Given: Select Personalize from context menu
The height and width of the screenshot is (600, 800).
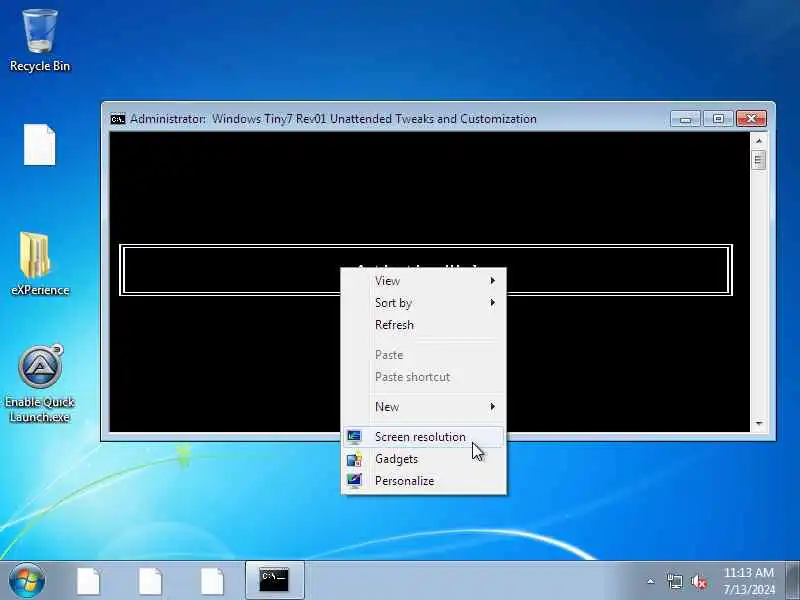Looking at the screenshot, I should click(x=423, y=481).
